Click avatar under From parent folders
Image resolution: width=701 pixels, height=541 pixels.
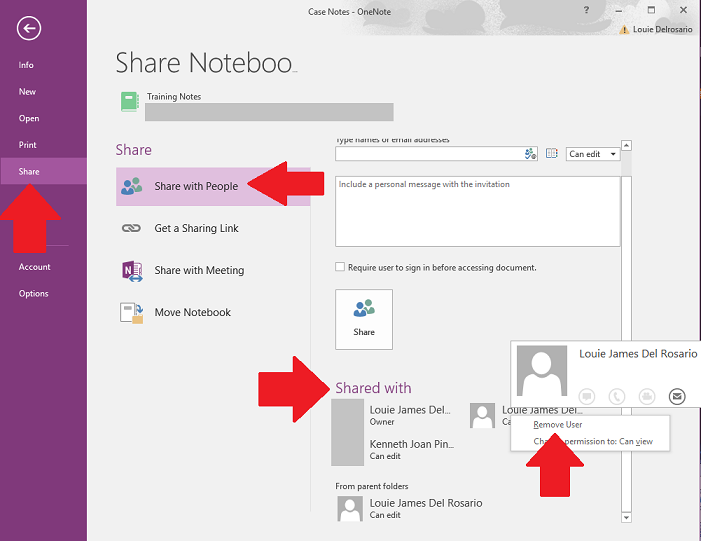(350, 509)
